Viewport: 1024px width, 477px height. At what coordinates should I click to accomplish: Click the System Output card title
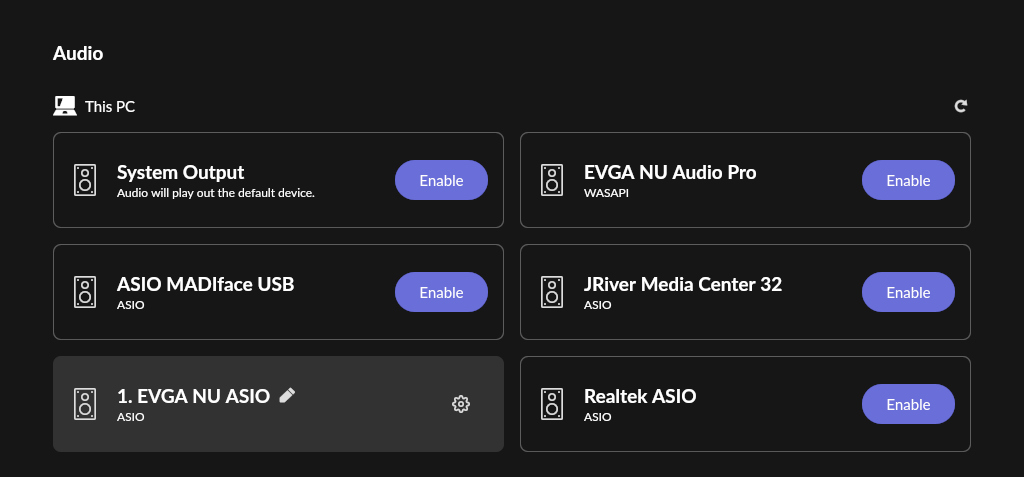[x=180, y=173]
